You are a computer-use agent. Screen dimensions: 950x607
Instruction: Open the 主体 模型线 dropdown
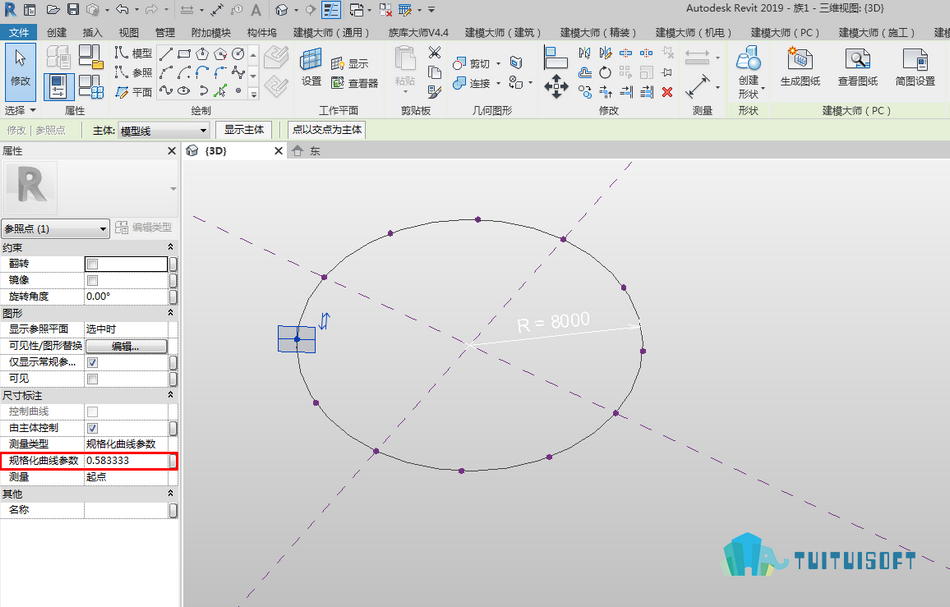164,130
